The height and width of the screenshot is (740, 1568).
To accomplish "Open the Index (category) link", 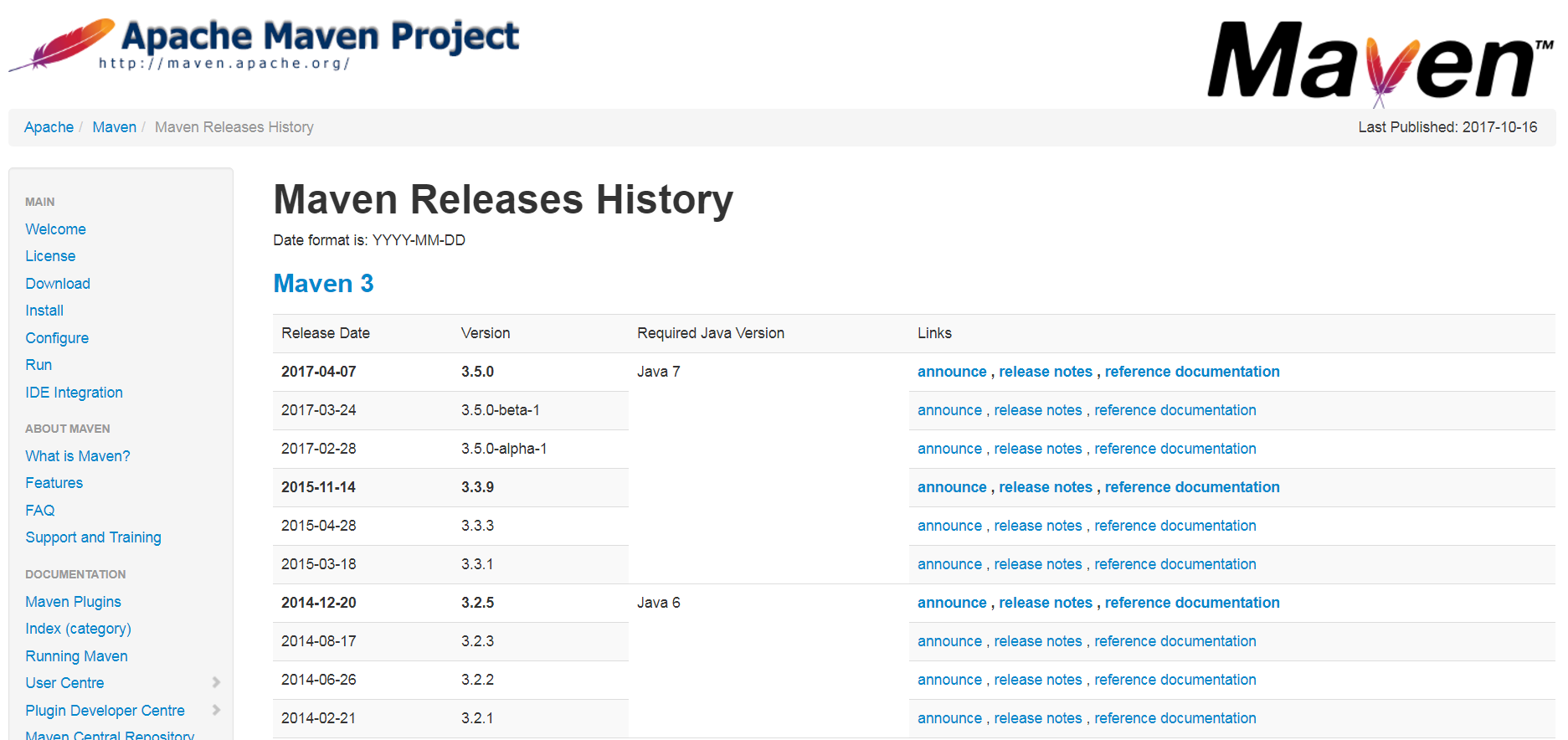I will pos(78,629).
